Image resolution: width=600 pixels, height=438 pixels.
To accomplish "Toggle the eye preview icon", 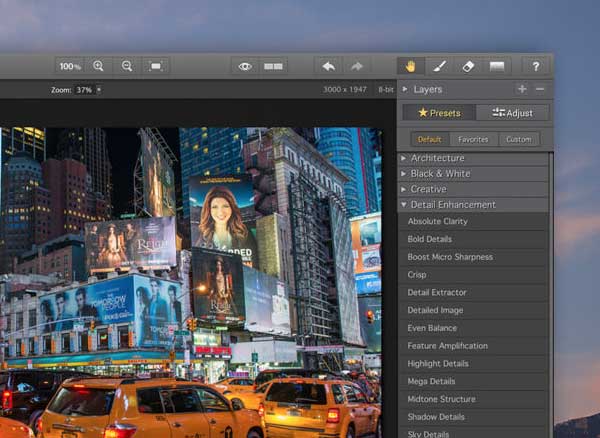I will coord(245,67).
